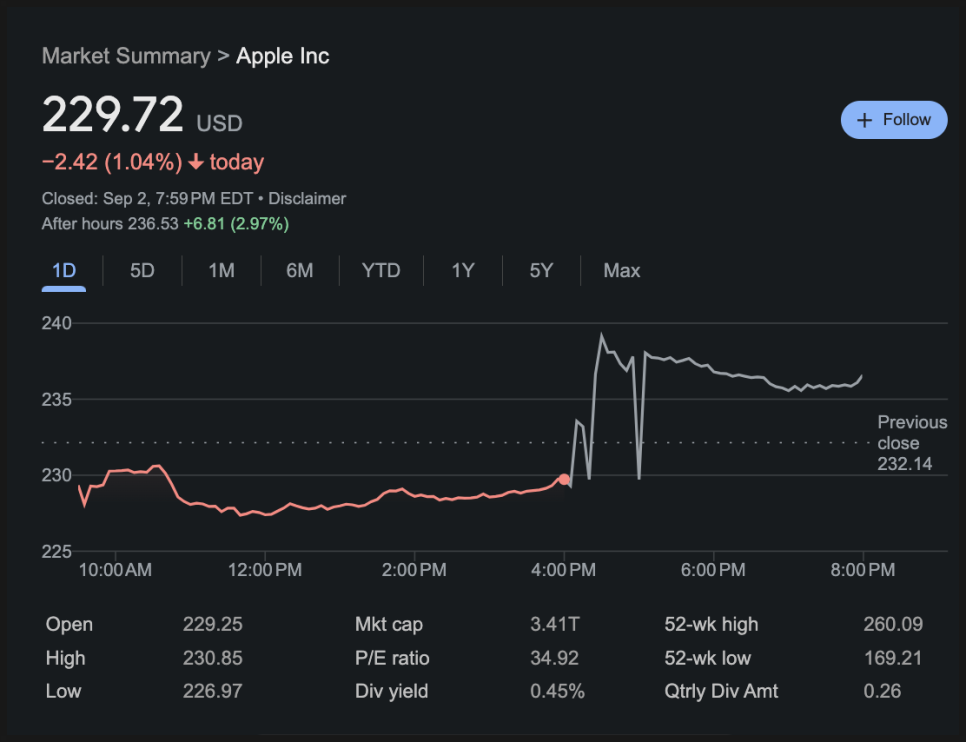Show the 1M chart range
This screenshot has width=966, height=742.
pyautogui.click(x=221, y=271)
